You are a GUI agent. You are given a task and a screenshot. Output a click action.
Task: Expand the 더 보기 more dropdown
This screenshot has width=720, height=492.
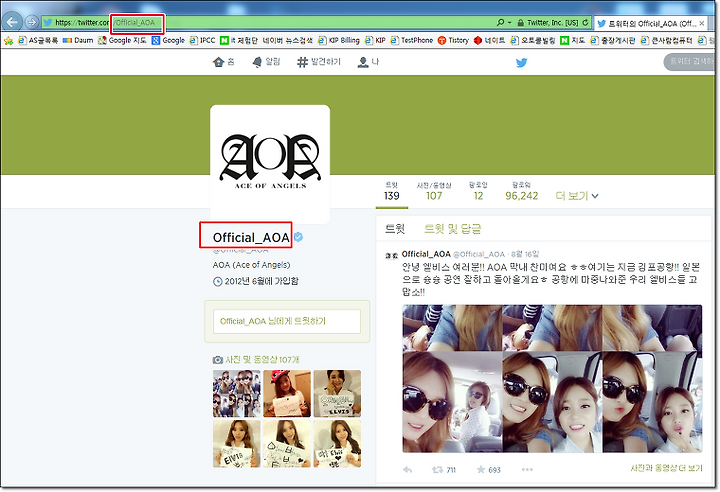pos(577,196)
